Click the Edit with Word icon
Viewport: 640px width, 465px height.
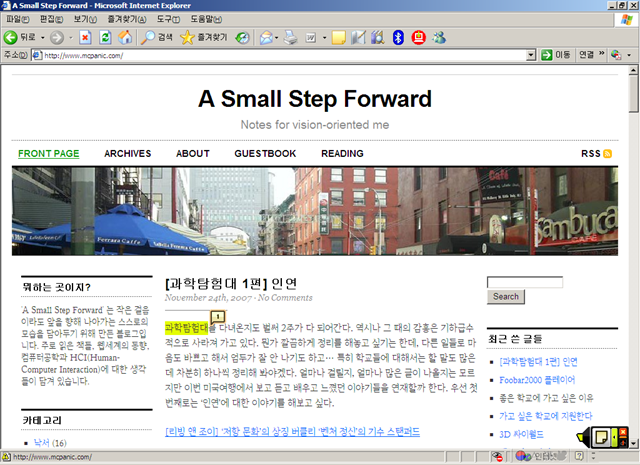pos(311,38)
